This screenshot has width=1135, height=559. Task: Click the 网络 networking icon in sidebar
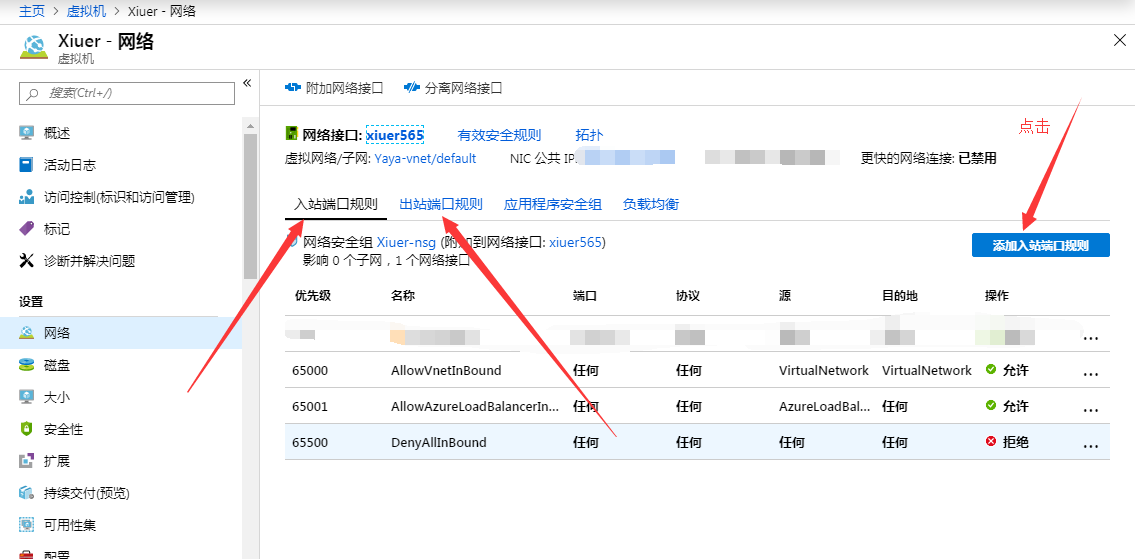[x=27, y=333]
